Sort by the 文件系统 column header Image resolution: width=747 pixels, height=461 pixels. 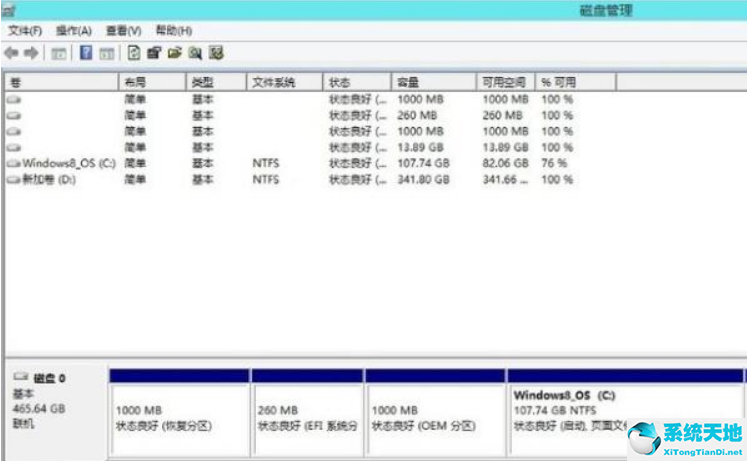[x=285, y=82]
